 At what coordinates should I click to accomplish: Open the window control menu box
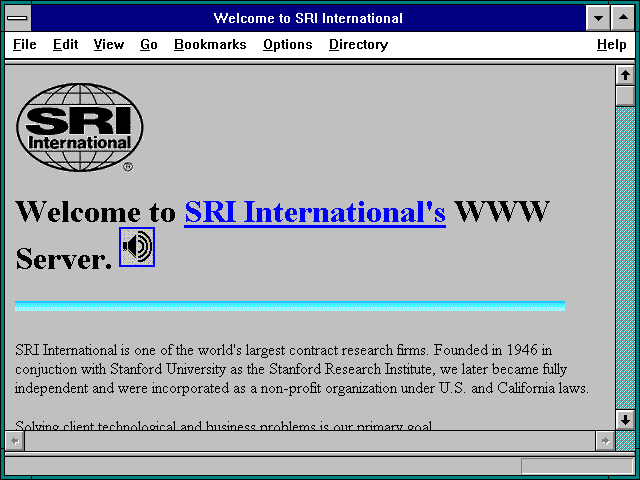pos(18,18)
